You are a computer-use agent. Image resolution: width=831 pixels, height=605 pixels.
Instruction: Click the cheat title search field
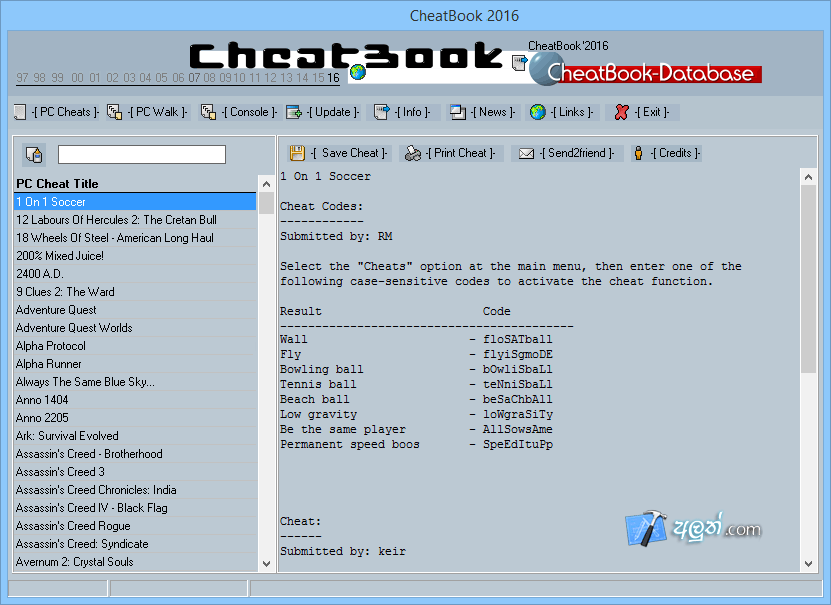click(x=142, y=155)
